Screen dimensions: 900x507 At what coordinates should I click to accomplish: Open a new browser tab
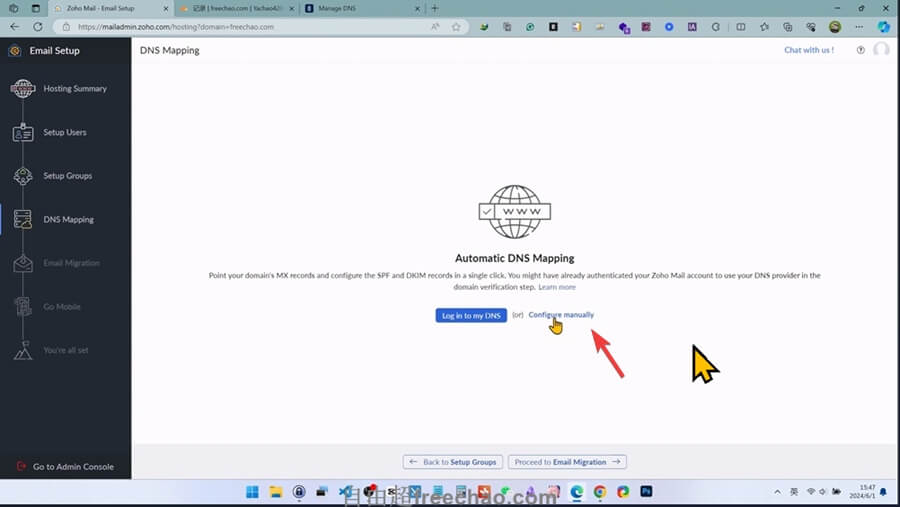click(434, 8)
